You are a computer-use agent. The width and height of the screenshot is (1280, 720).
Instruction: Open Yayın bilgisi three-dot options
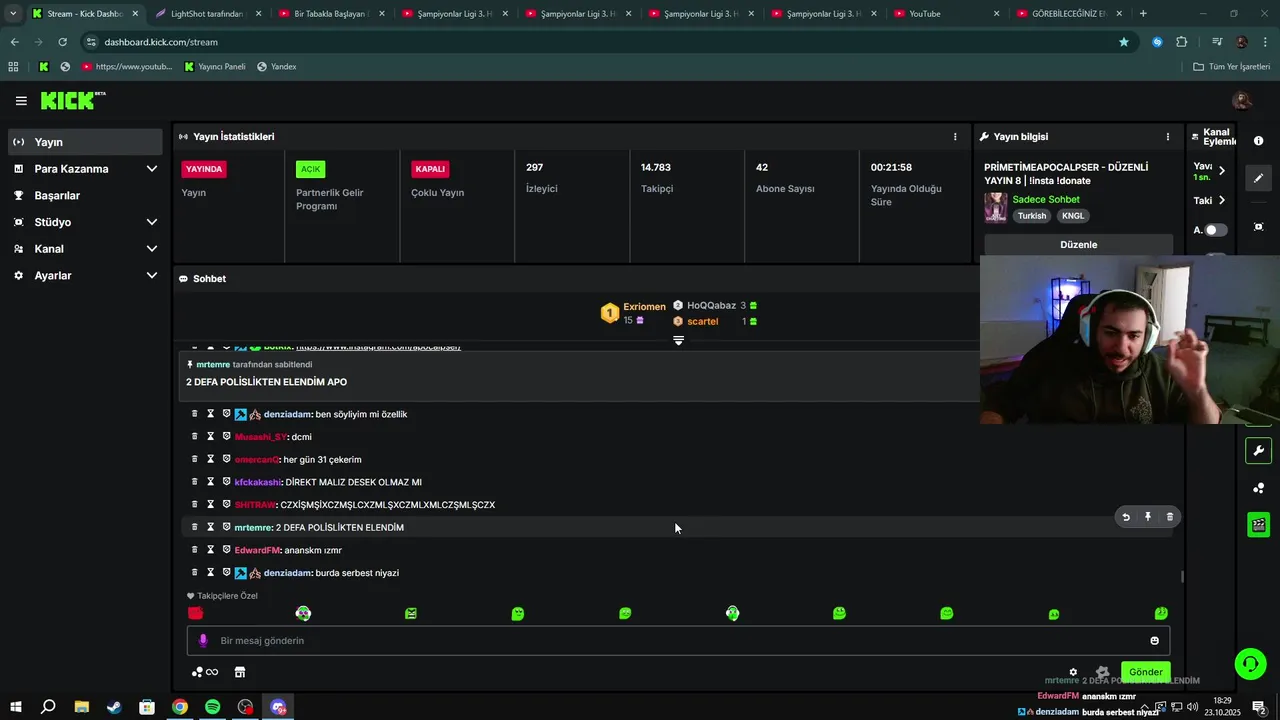1167,137
